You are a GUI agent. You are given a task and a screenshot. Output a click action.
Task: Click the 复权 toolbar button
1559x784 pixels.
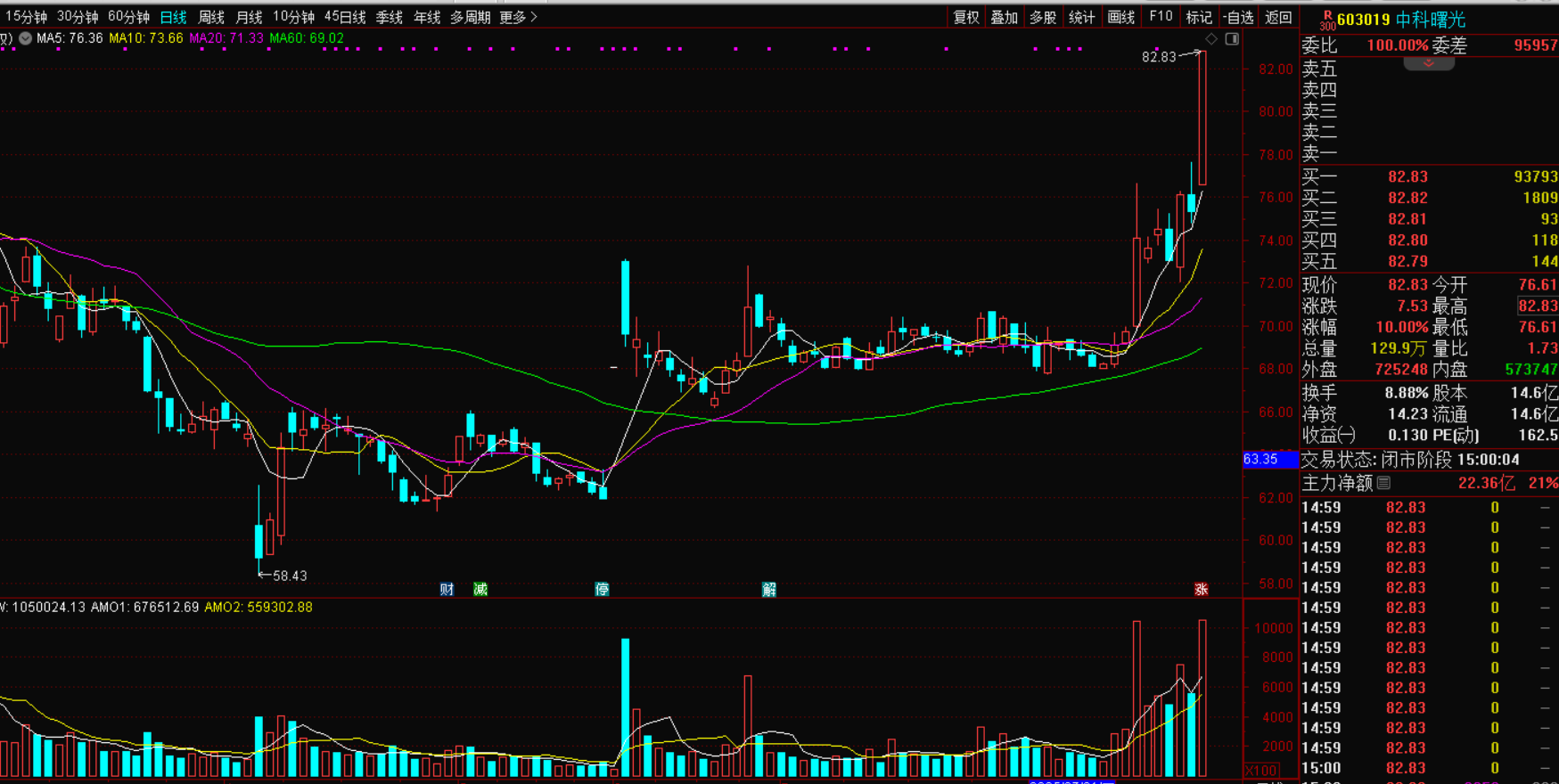(x=966, y=17)
